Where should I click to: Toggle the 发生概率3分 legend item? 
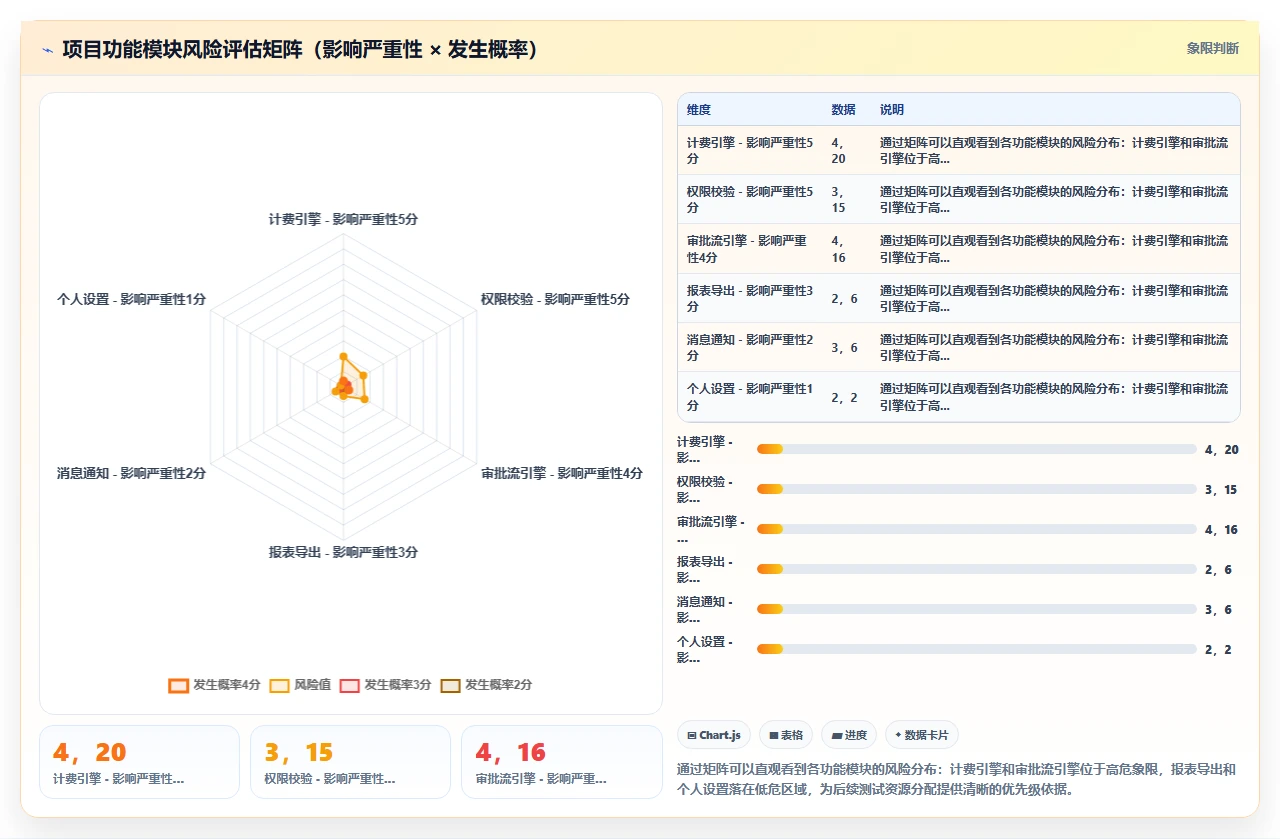pos(385,685)
